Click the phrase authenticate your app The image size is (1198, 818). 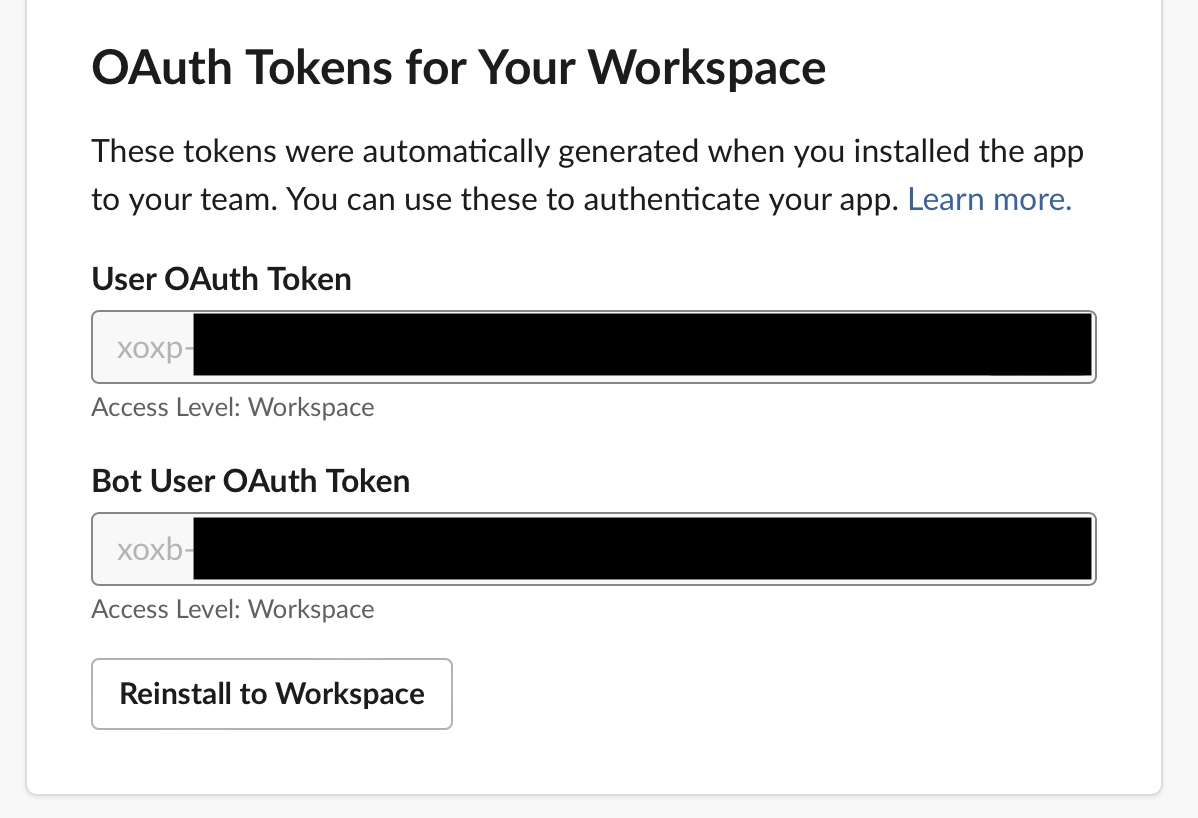(x=741, y=199)
